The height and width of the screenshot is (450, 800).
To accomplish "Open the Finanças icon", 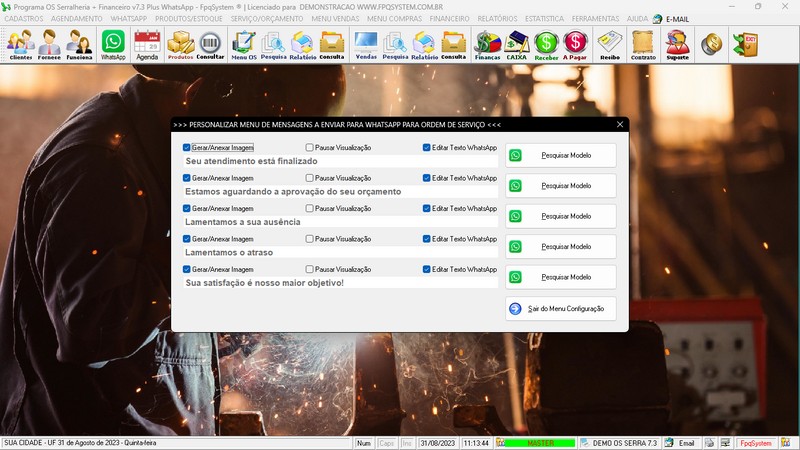I will tap(487, 45).
